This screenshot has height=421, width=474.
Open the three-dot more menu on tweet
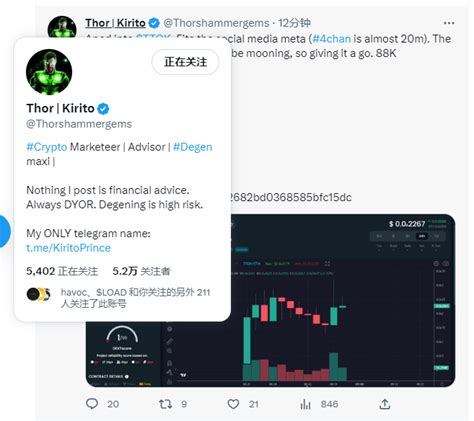(449, 23)
